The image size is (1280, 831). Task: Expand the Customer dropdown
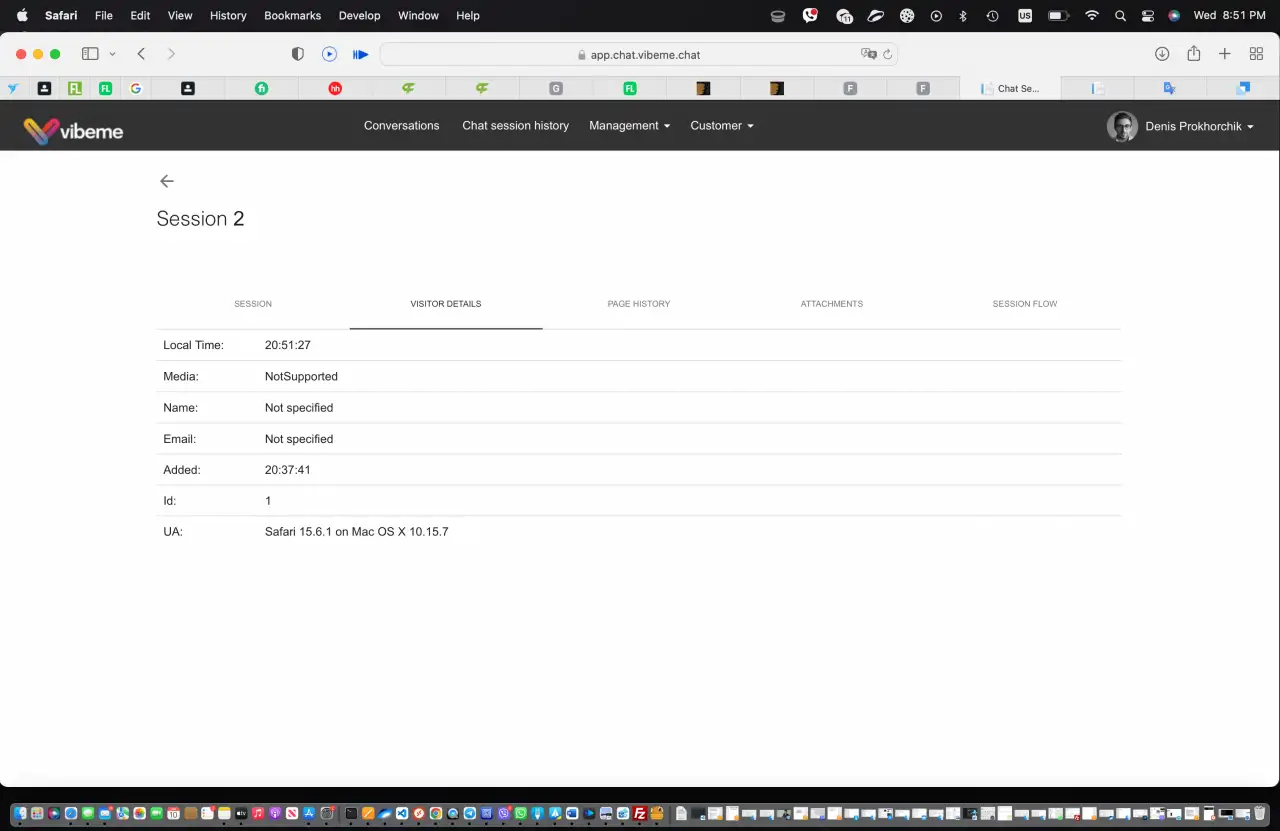tap(722, 126)
